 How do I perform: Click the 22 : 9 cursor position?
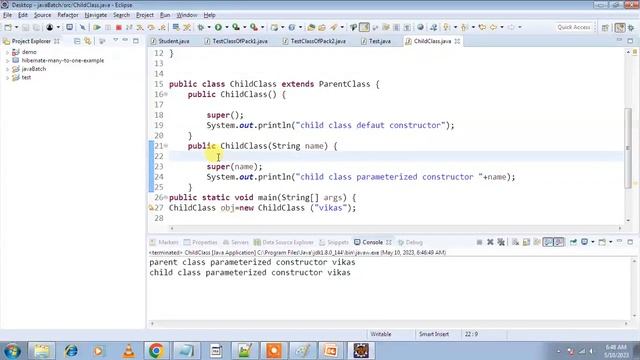(x=471, y=334)
